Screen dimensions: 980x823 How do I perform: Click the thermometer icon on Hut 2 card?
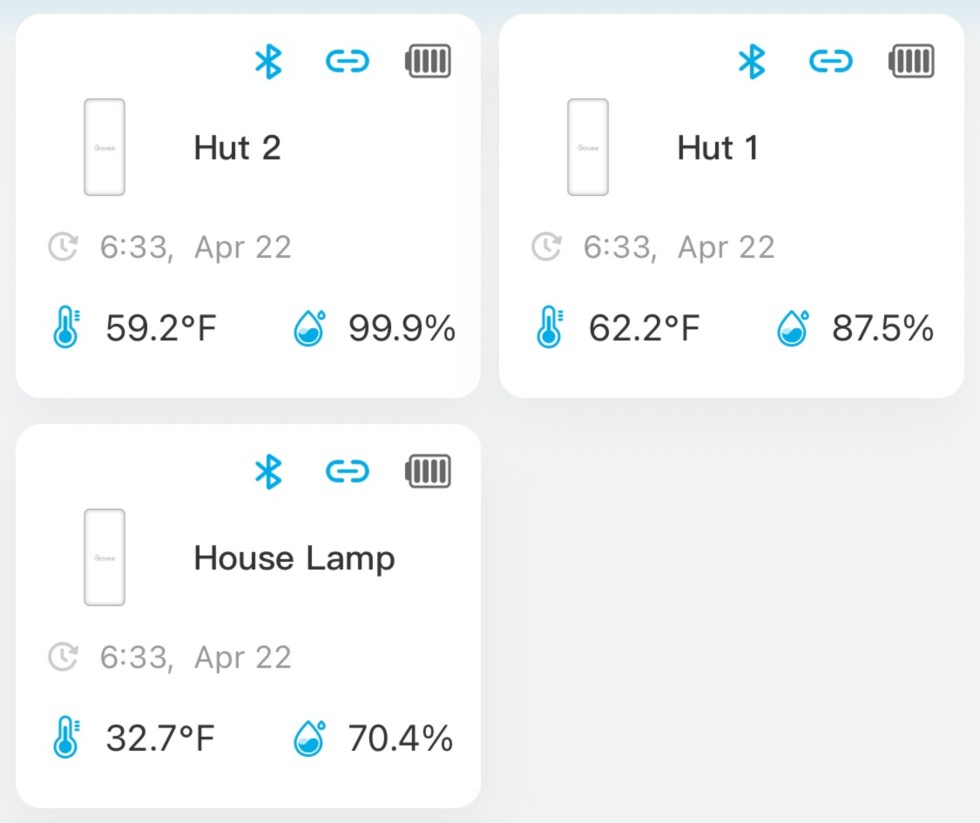[x=65, y=328]
